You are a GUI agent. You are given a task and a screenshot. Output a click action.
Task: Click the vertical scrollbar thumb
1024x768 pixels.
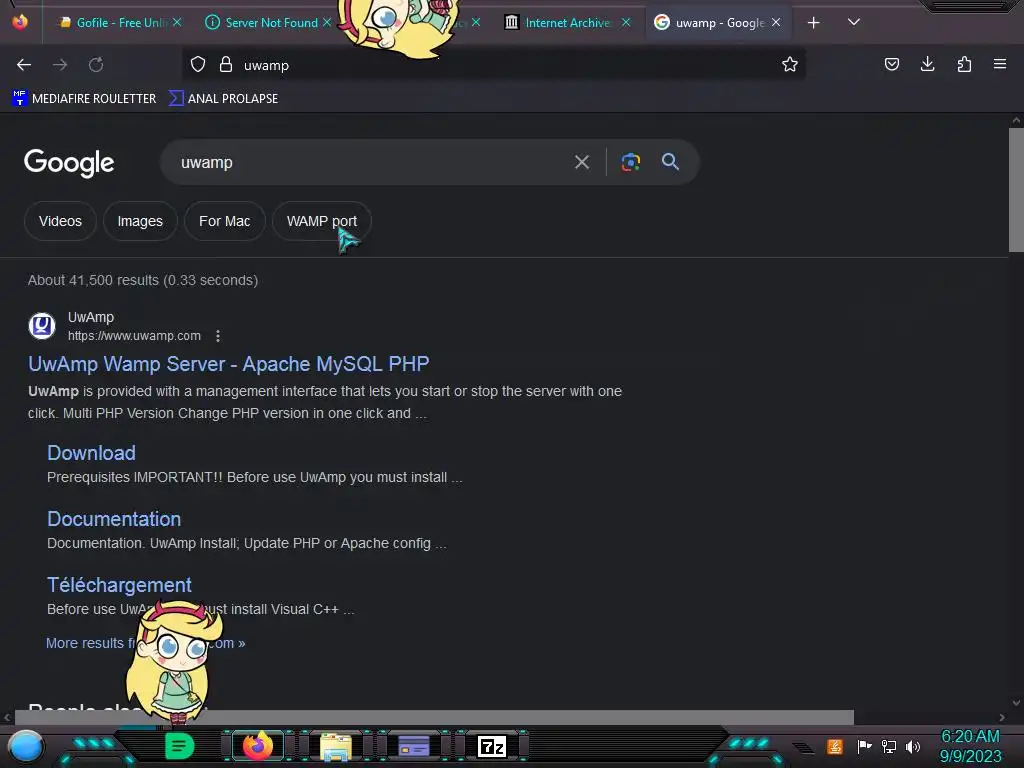[x=1016, y=189]
